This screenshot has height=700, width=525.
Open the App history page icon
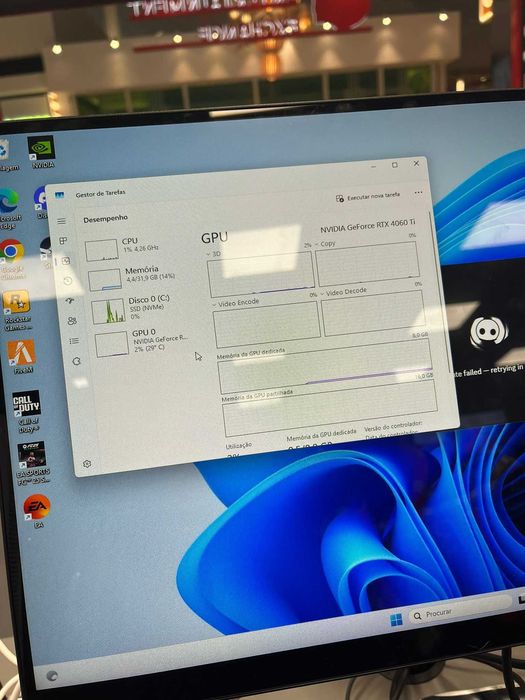coord(67,281)
